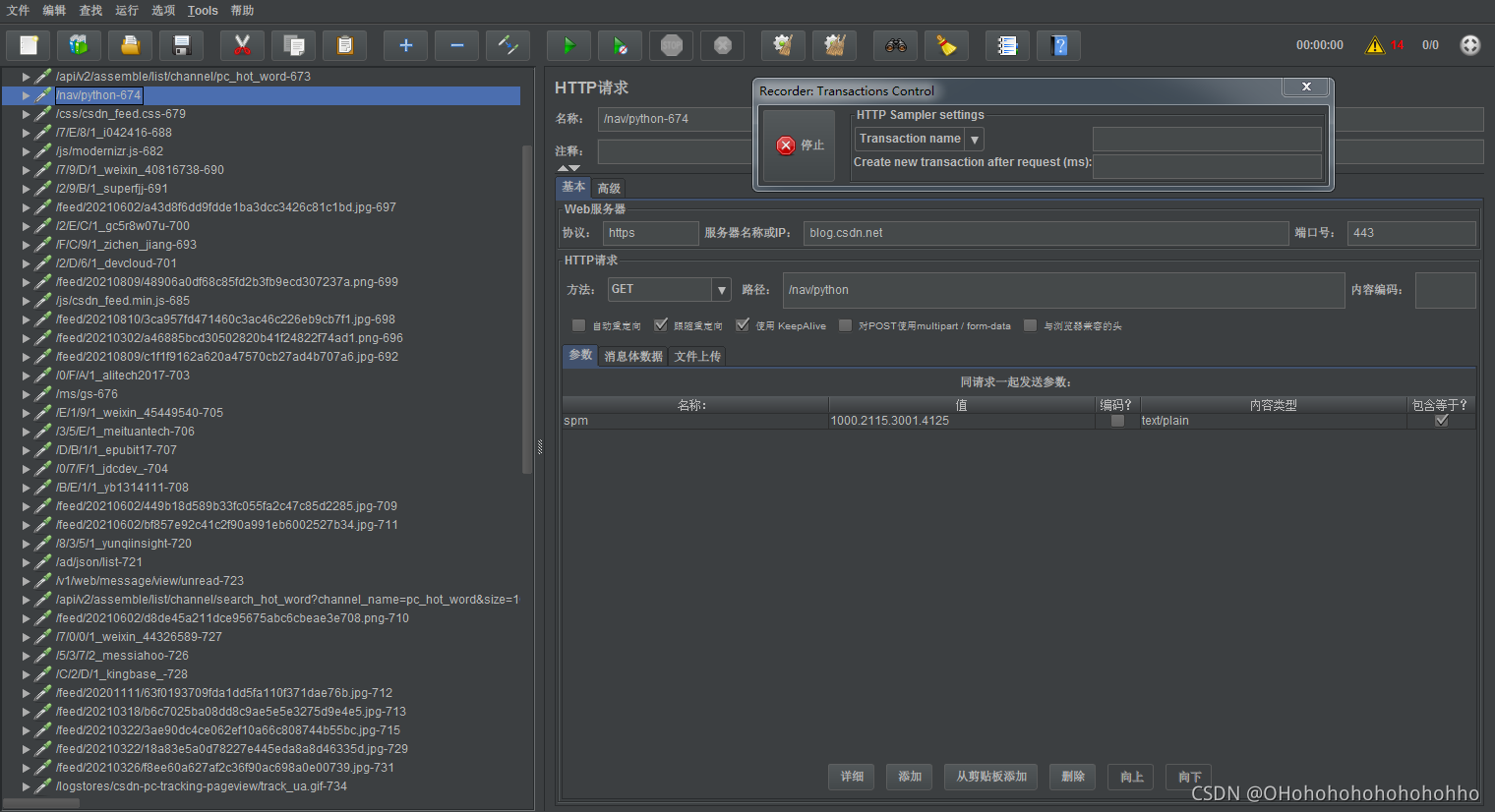Enable browser-compatible headers checkbox
Viewport: 1495px width, 812px height.
tap(1030, 325)
